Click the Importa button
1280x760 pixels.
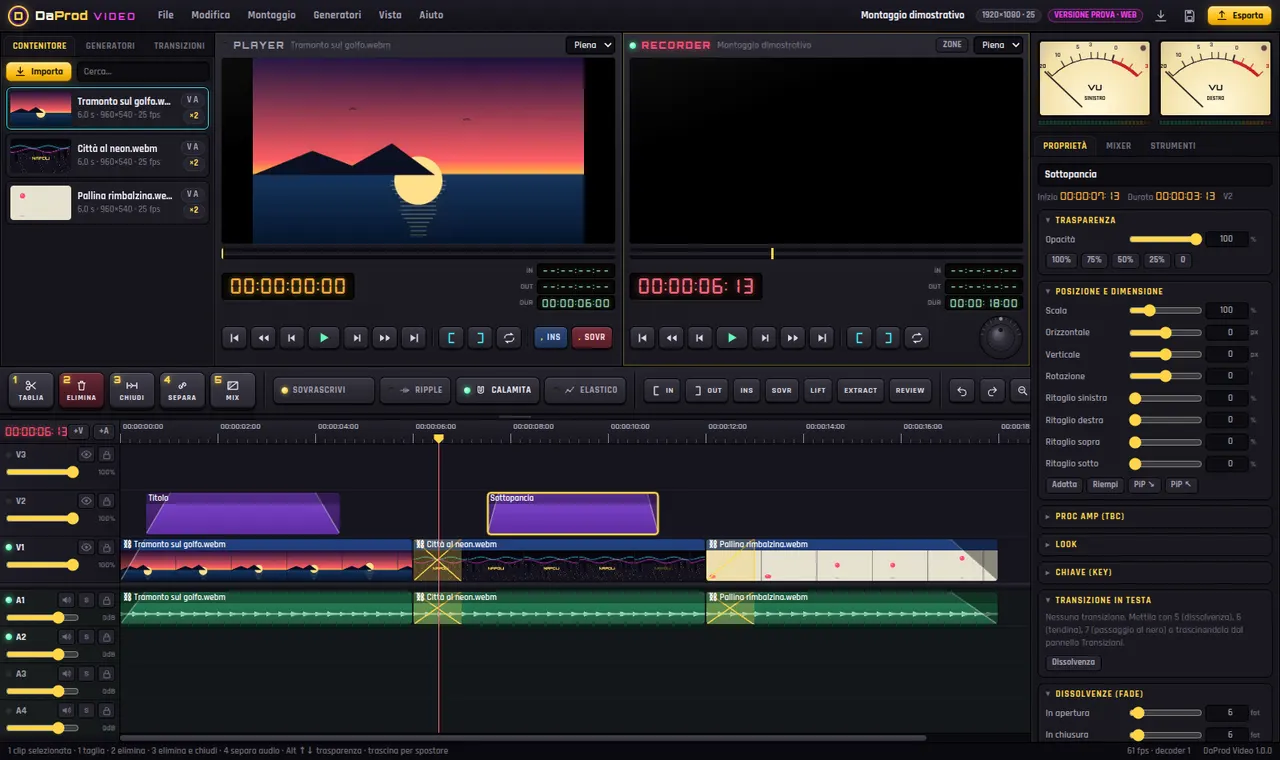click(x=39, y=72)
